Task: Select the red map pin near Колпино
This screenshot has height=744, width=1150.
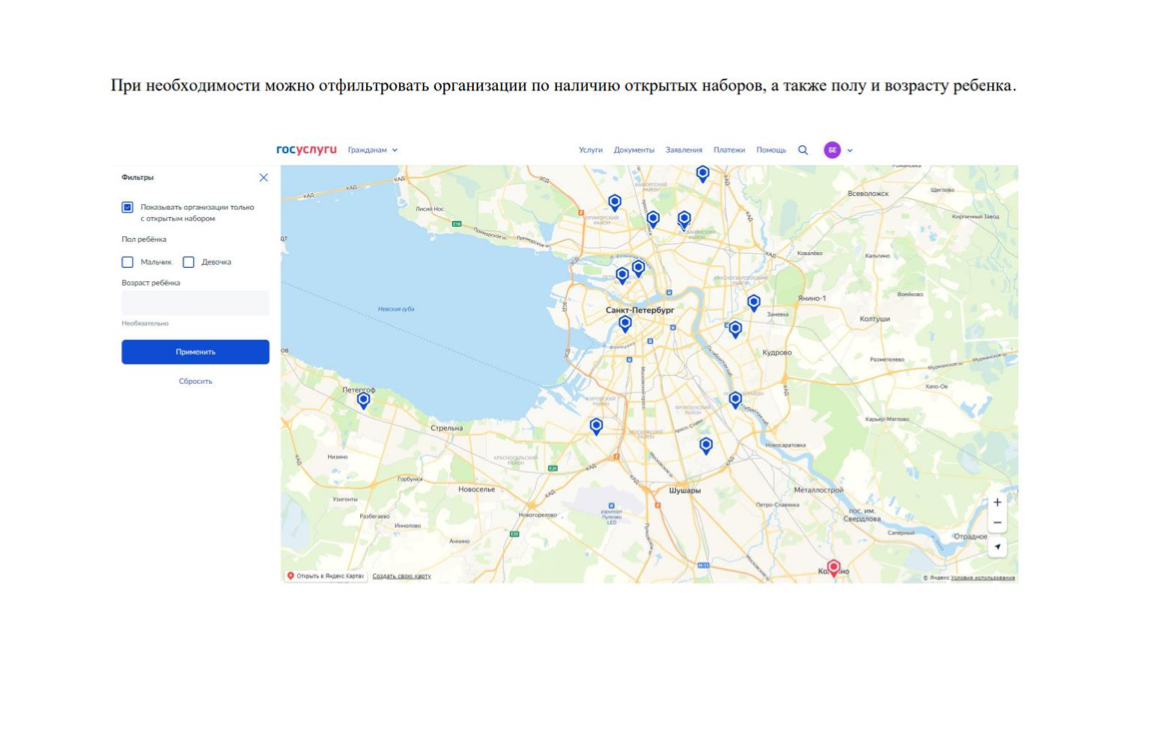Action: (833, 568)
